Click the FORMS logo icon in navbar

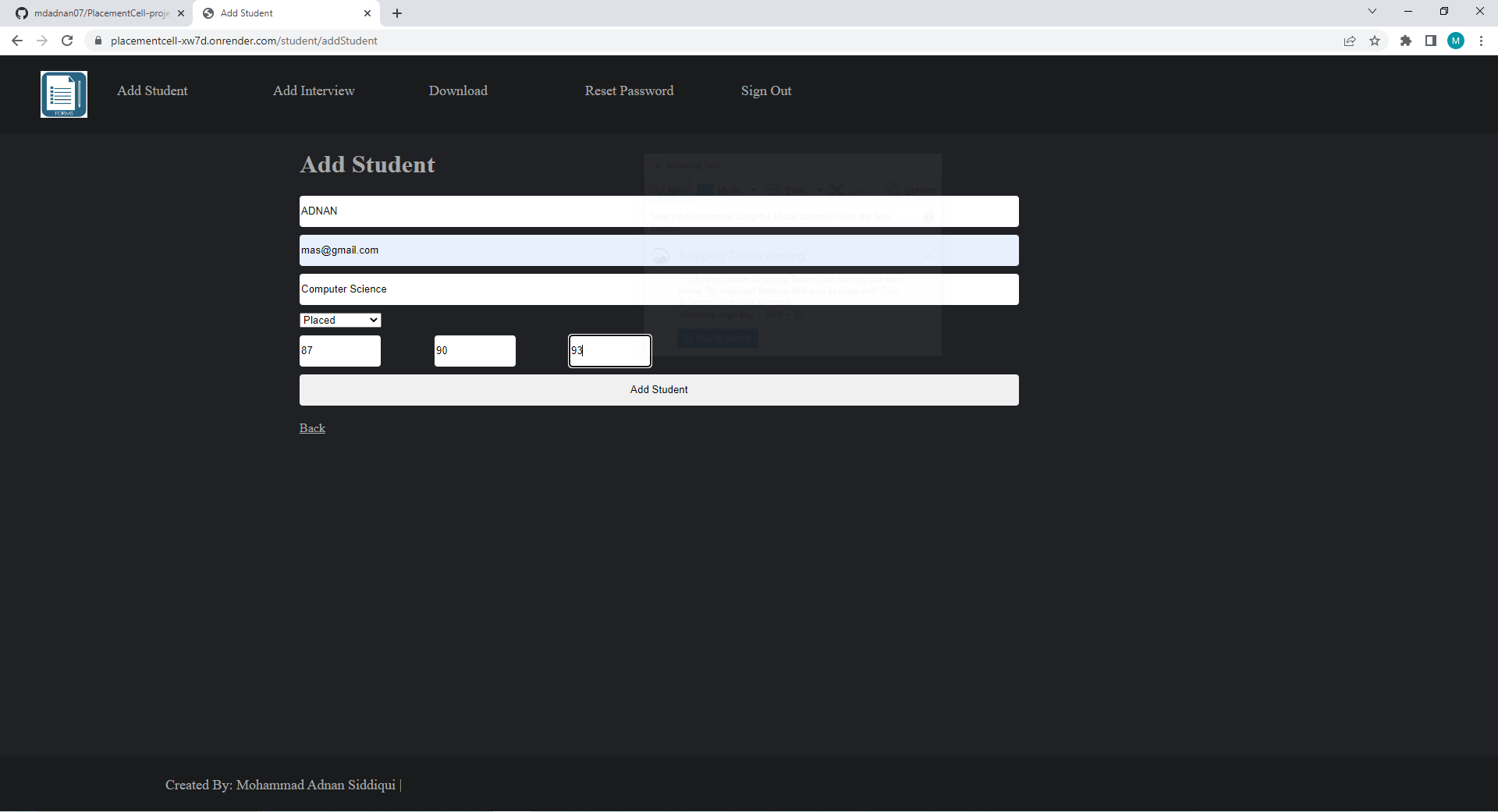point(63,94)
